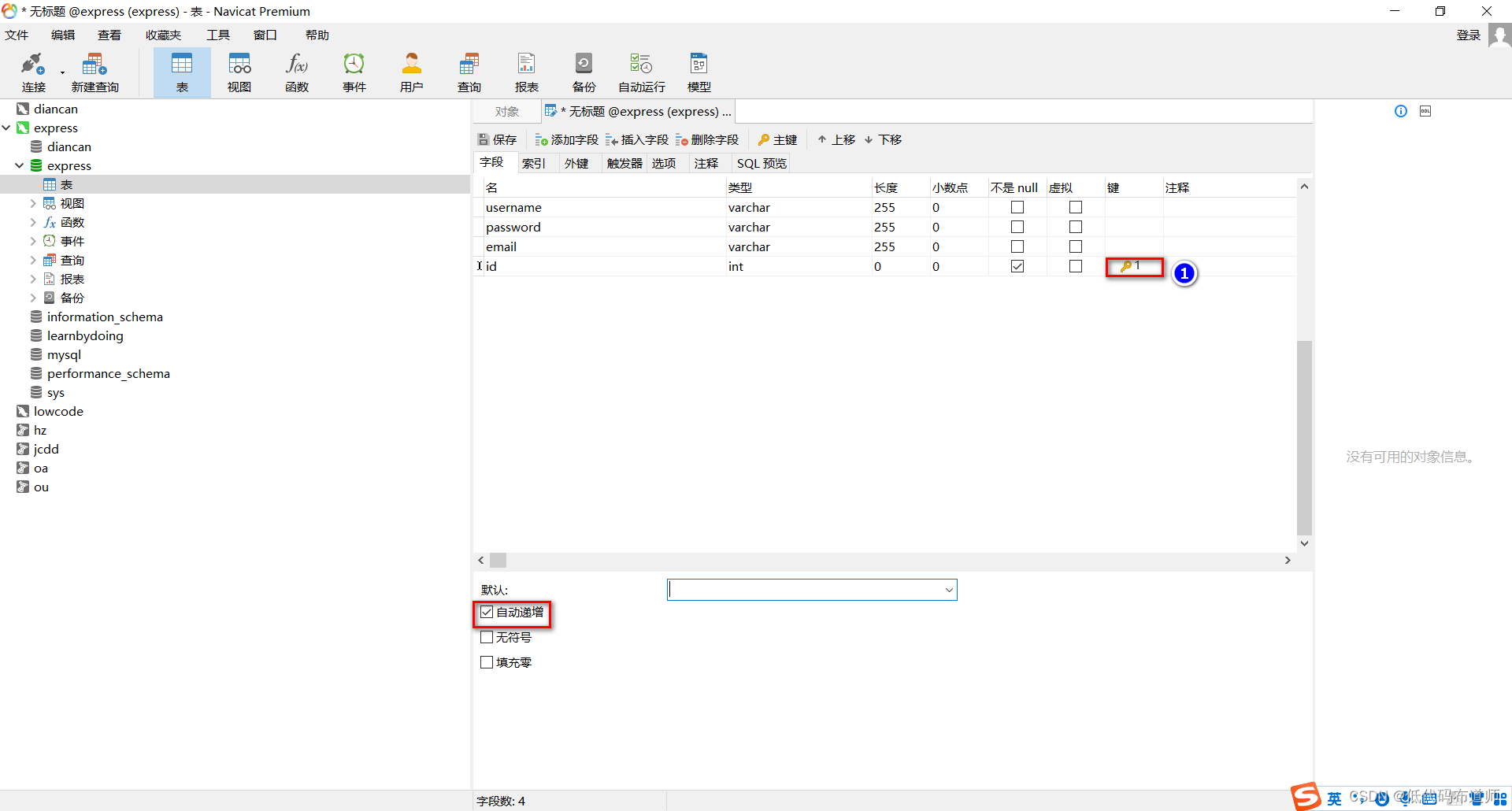
Task: Open the 用户 user toolbar icon
Action: pyautogui.click(x=412, y=72)
